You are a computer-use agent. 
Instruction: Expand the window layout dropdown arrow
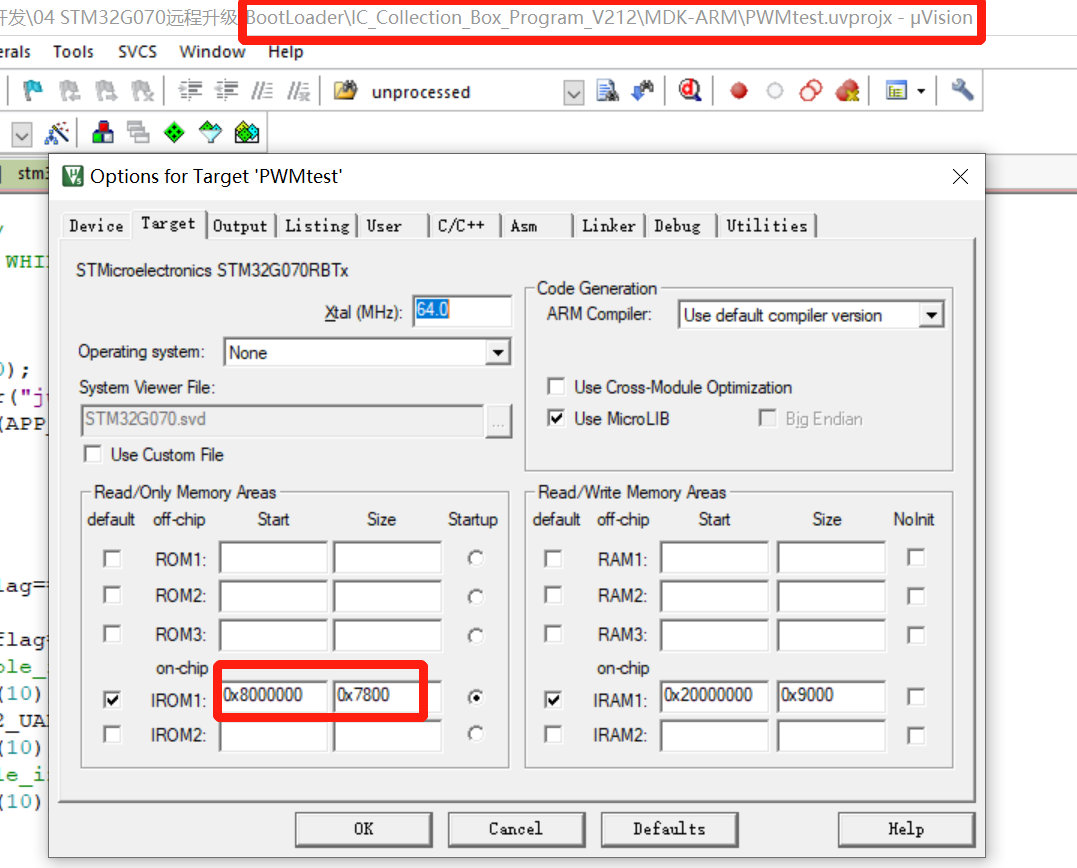tap(921, 91)
